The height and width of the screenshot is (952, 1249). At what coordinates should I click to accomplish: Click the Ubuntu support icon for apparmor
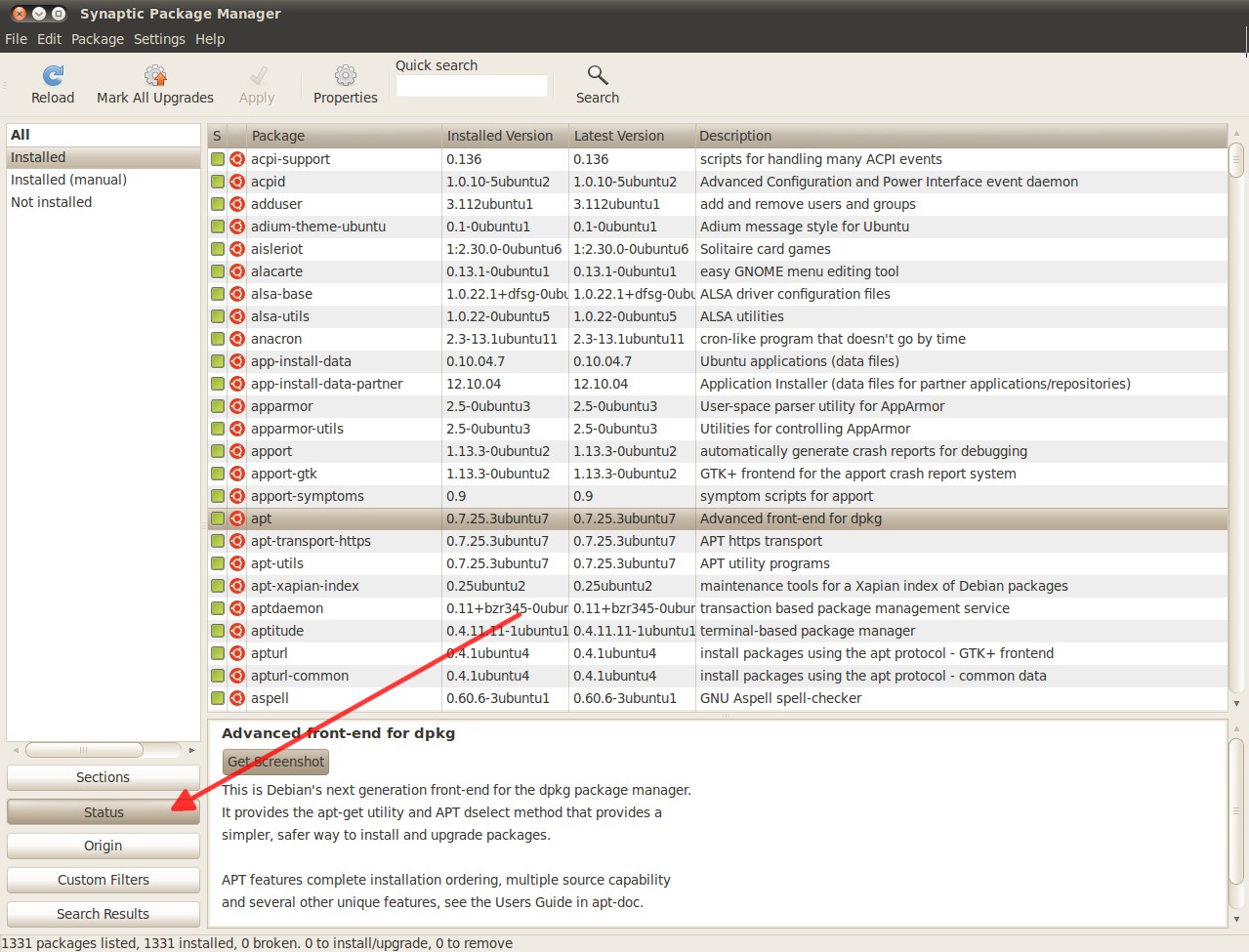[236, 406]
